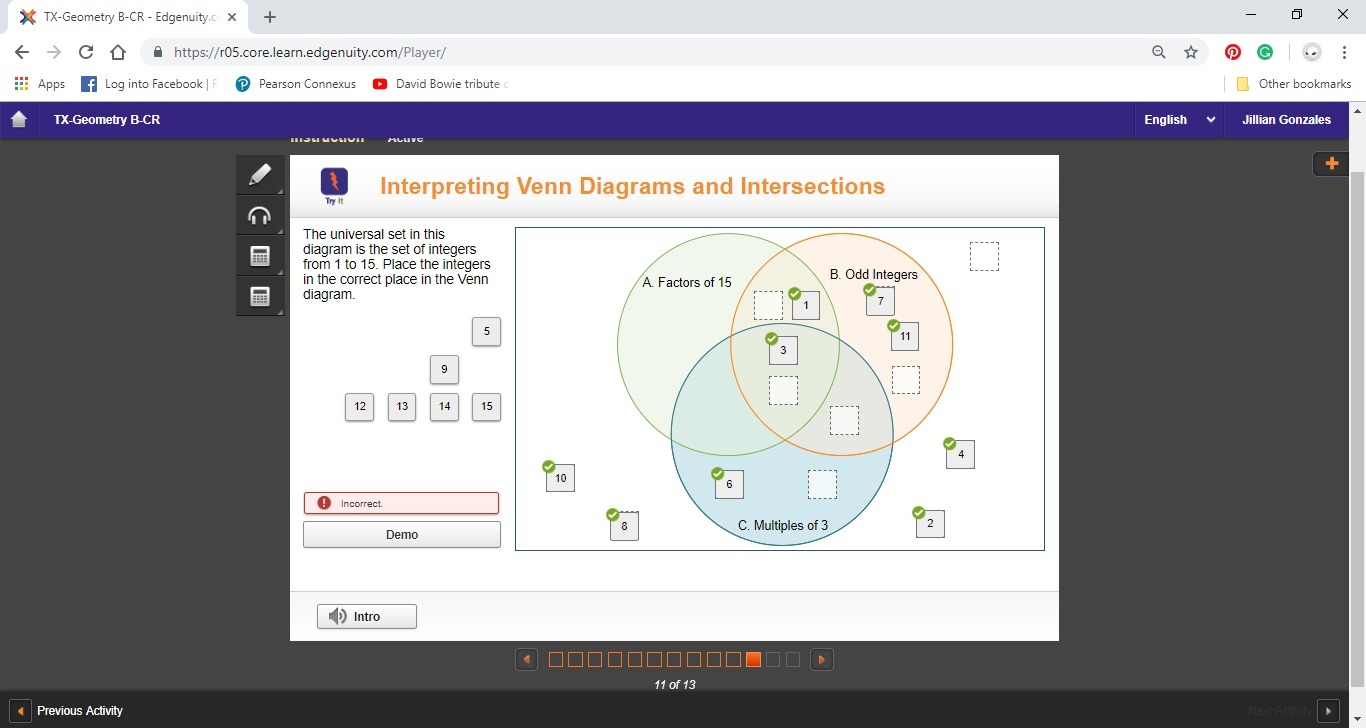Screen dimensions: 1366x728
Task: Go to the previous slide arrow
Action: coord(527,660)
